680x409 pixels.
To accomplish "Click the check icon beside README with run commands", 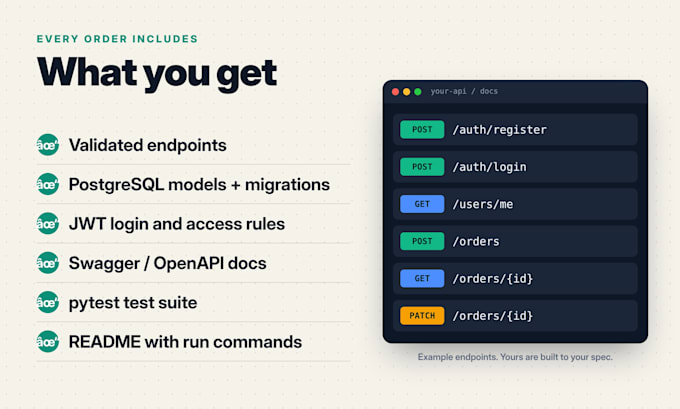I will click(48, 342).
